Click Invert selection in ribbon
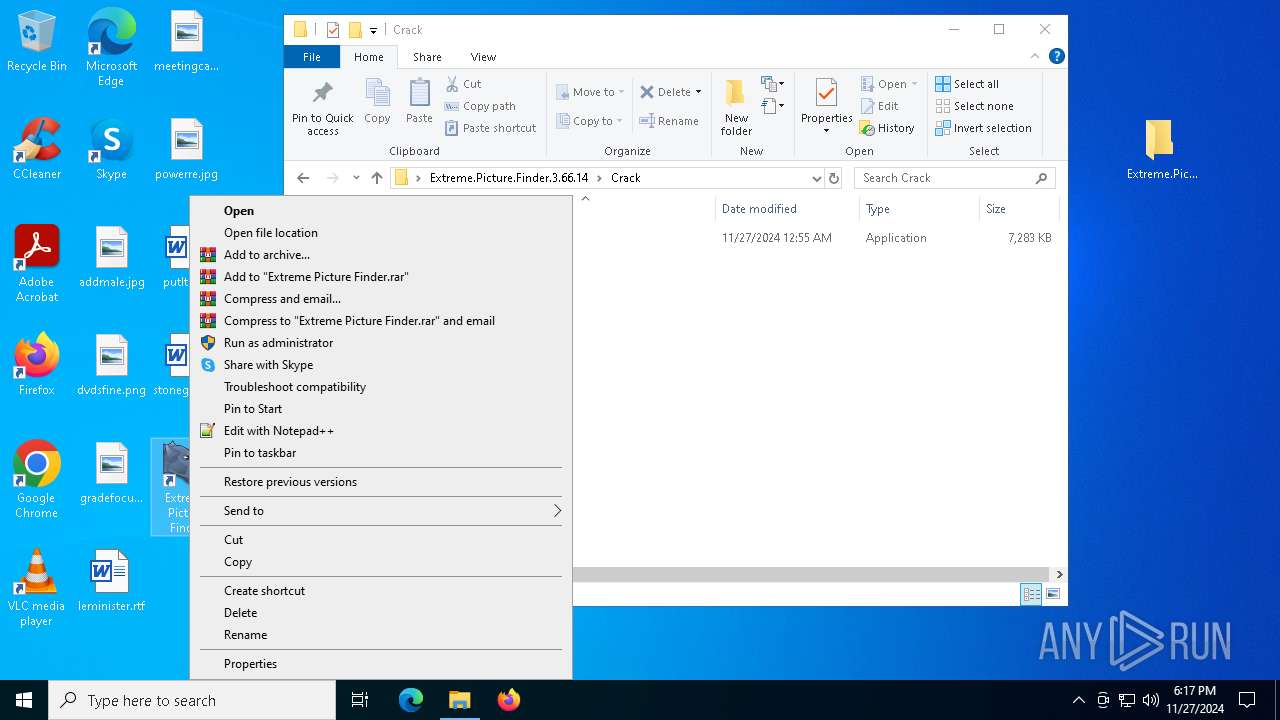The height and width of the screenshot is (720, 1280). [983, 128]
